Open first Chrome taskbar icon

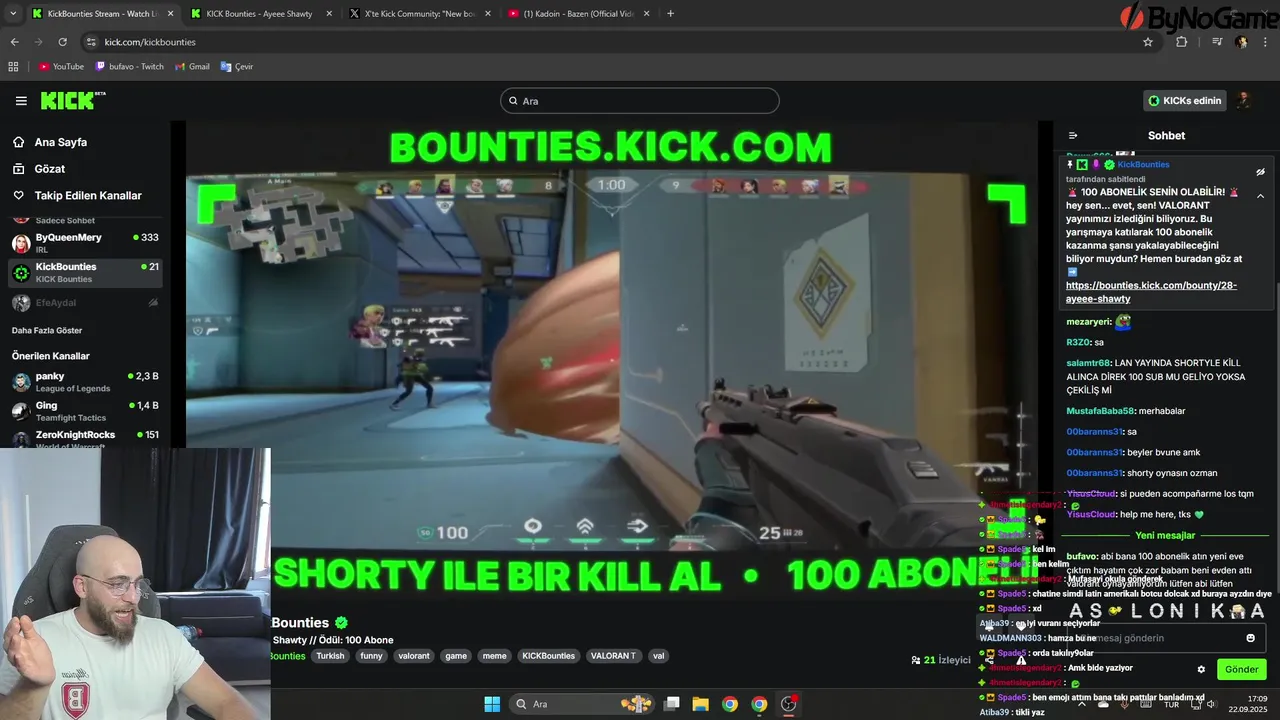(730, 704)
